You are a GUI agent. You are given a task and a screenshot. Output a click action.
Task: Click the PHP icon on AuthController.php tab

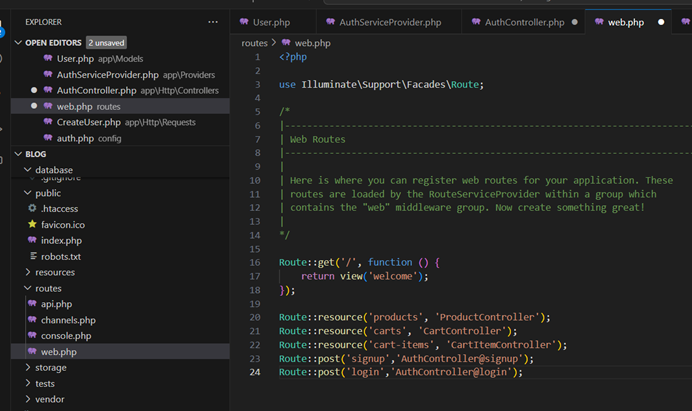click(x=476, y=21)
